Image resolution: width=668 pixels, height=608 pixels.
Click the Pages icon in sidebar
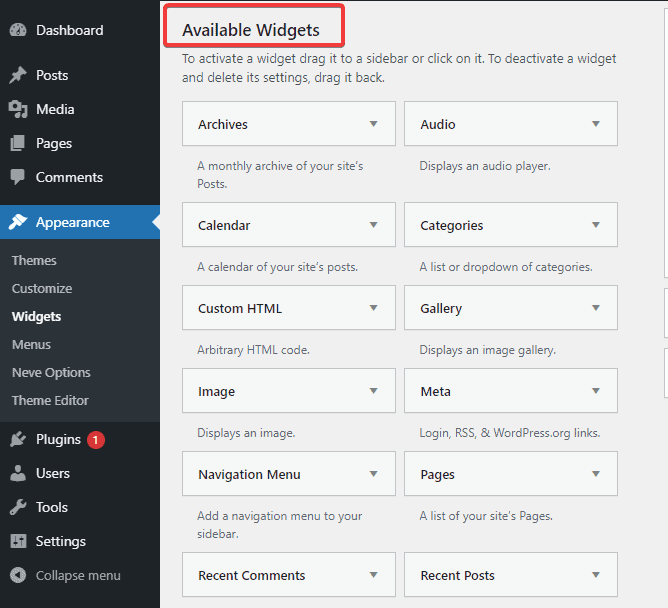(x=18, y=143)
